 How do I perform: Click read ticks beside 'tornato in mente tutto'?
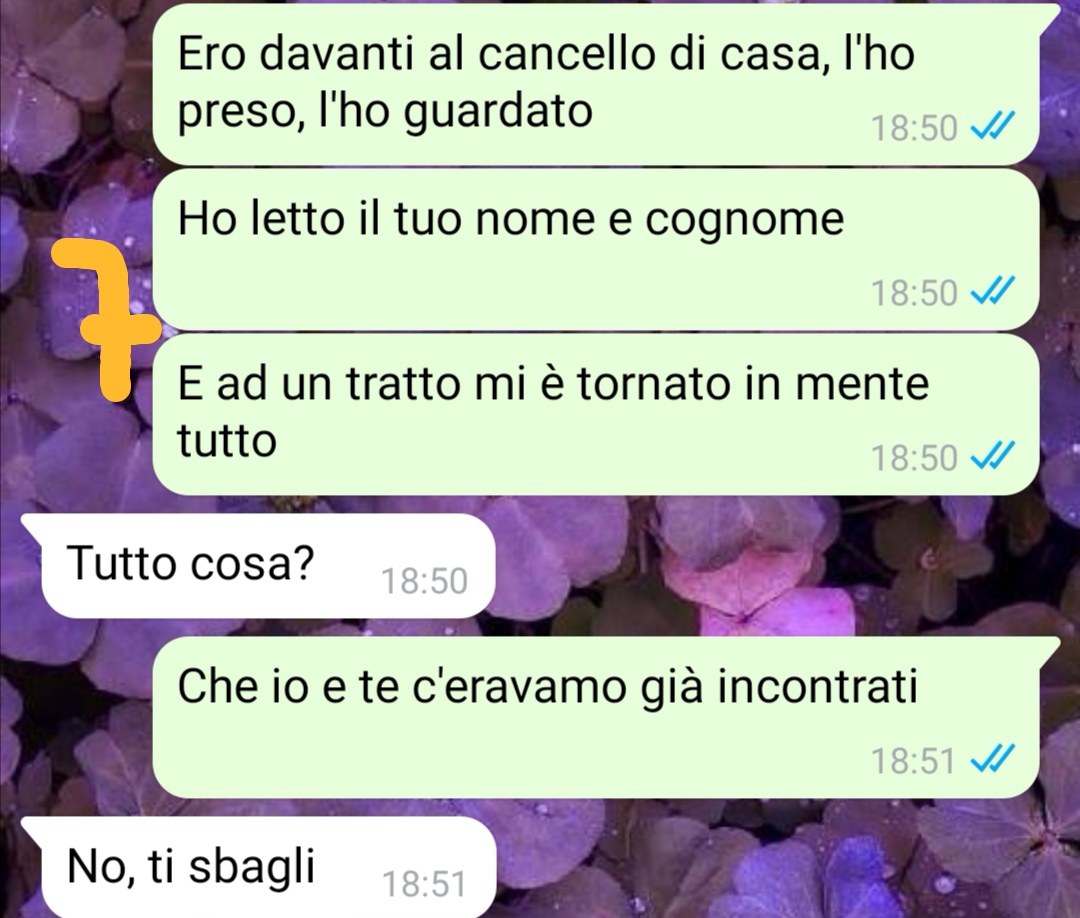point(992,457)
